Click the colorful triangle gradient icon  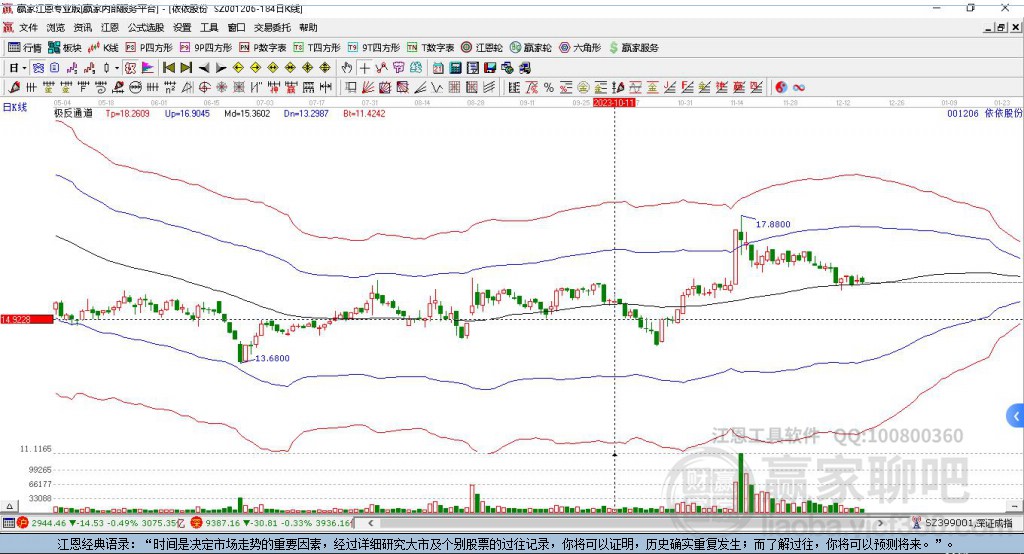(x=148, y=67)
